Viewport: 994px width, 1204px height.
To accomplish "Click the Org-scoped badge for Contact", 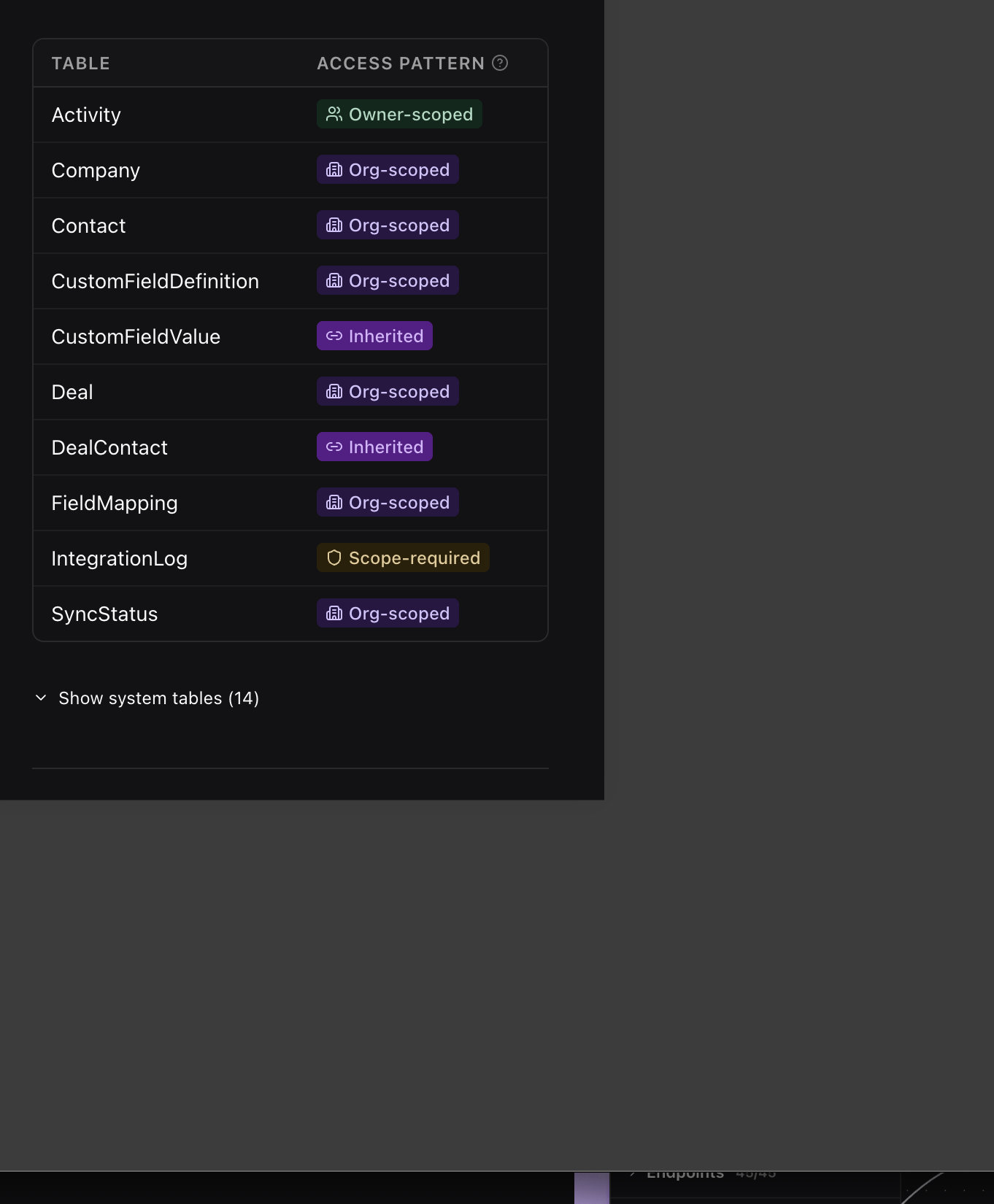I will click(388, 225).
